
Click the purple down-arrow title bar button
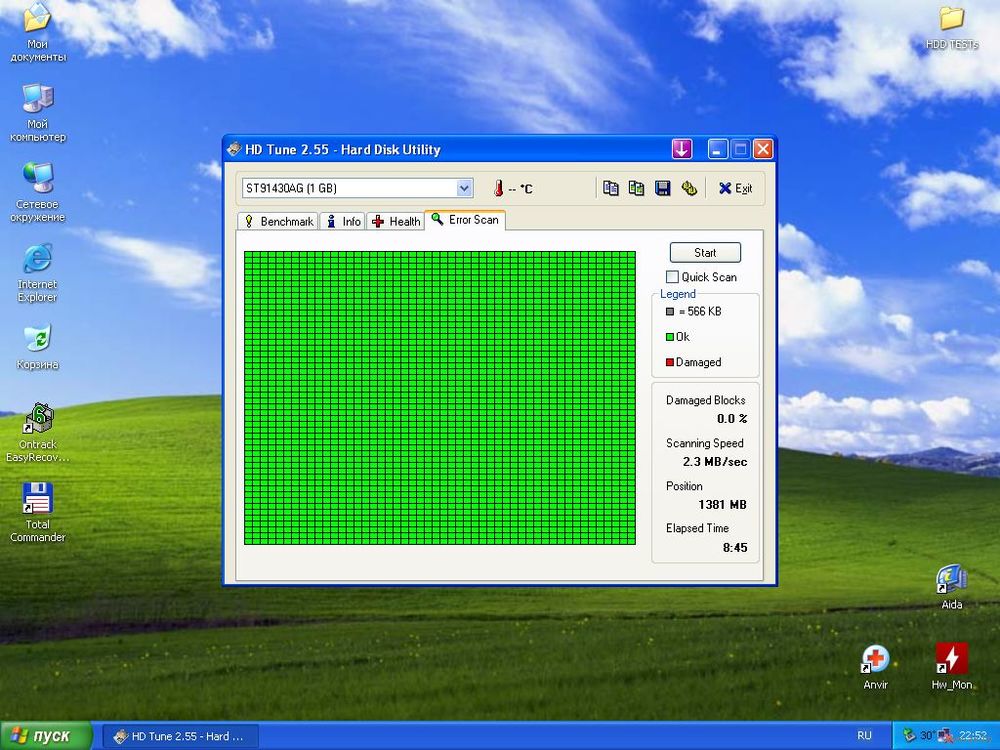tap(682, 150)
